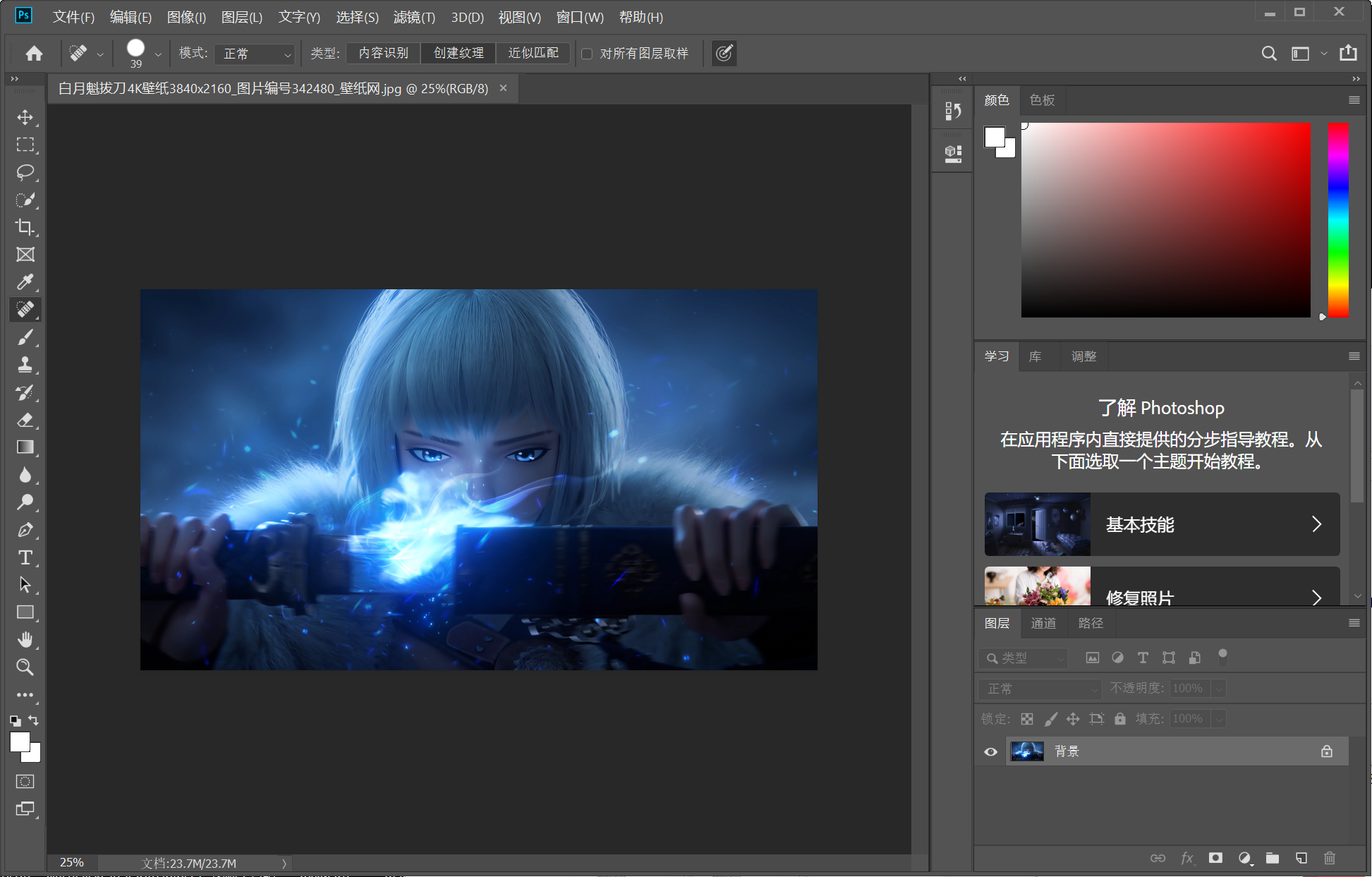Select the Move tool
1372x877 pixels.
click(25, 117)
